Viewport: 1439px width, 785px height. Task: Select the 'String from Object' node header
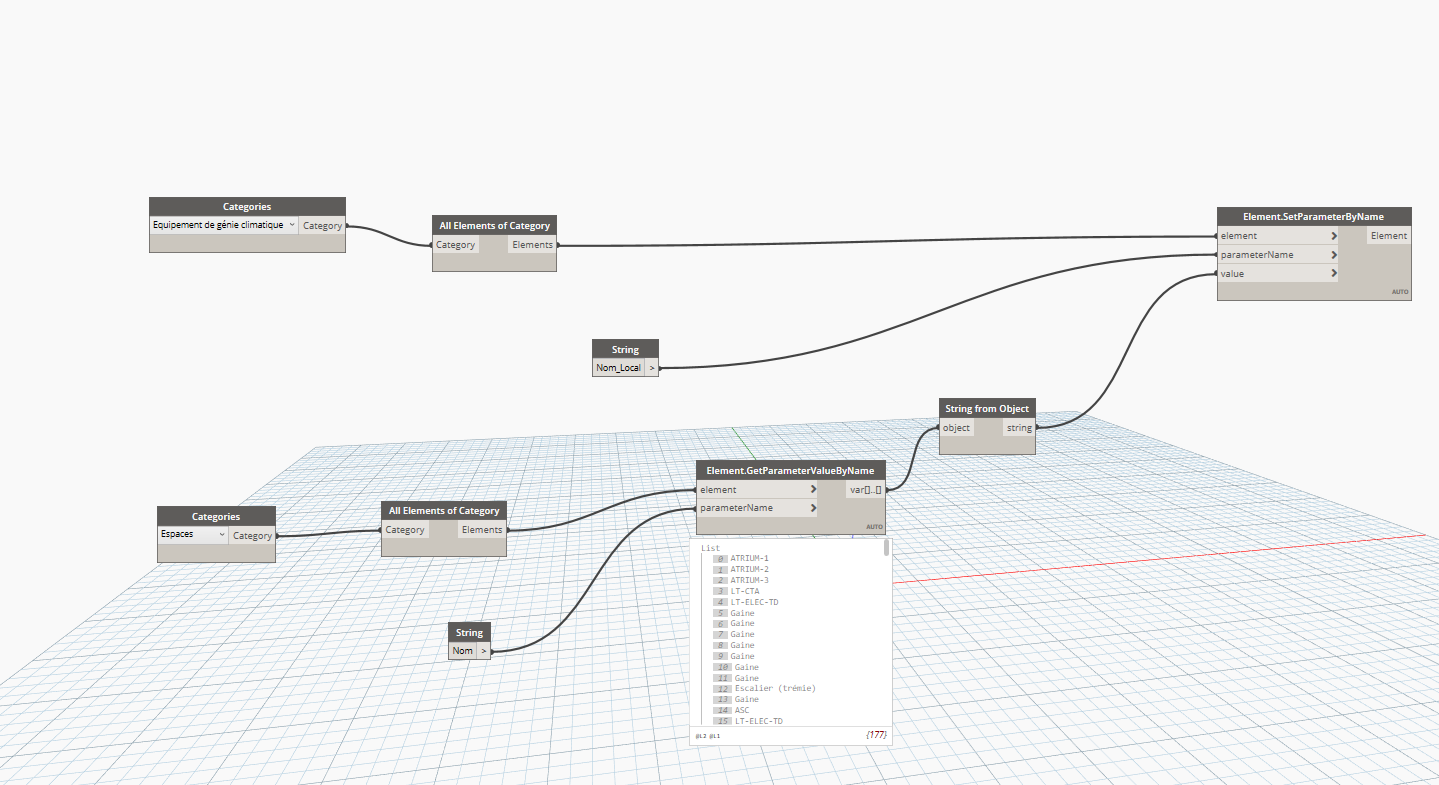click(x=986, y=408)
